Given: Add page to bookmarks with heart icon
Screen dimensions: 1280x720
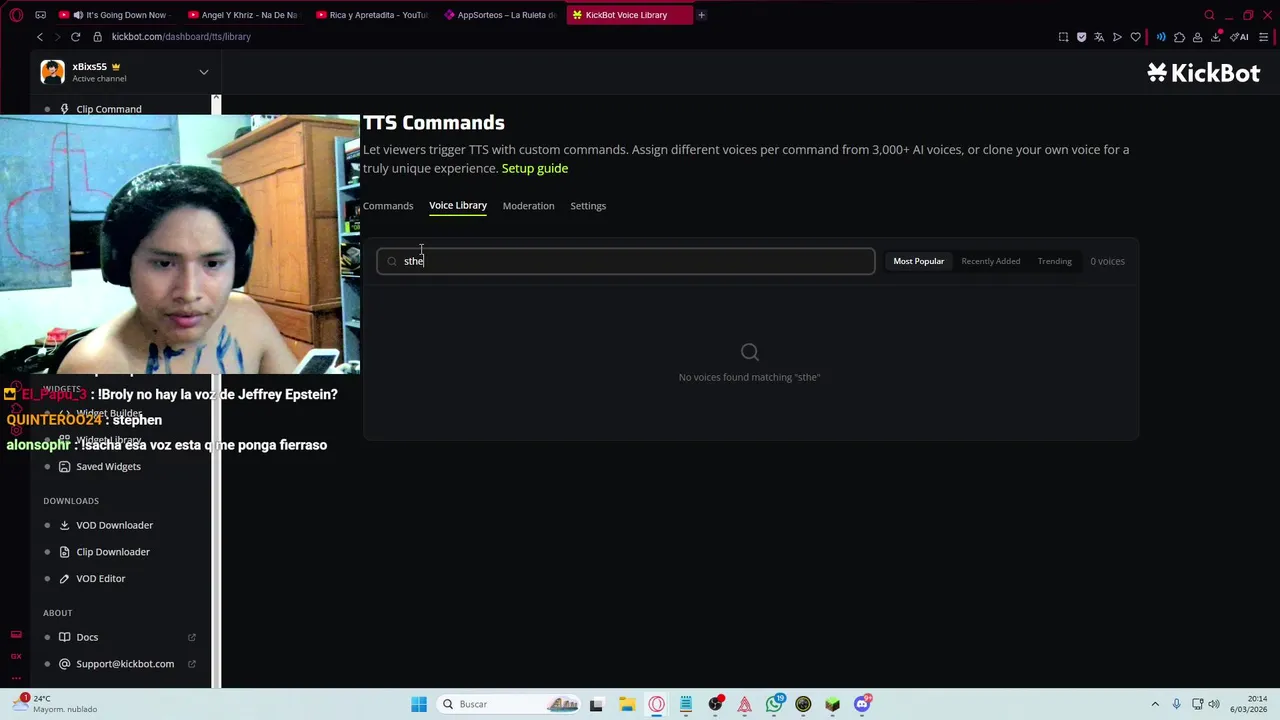Looking at the screenshot, I should (1135, 37).
